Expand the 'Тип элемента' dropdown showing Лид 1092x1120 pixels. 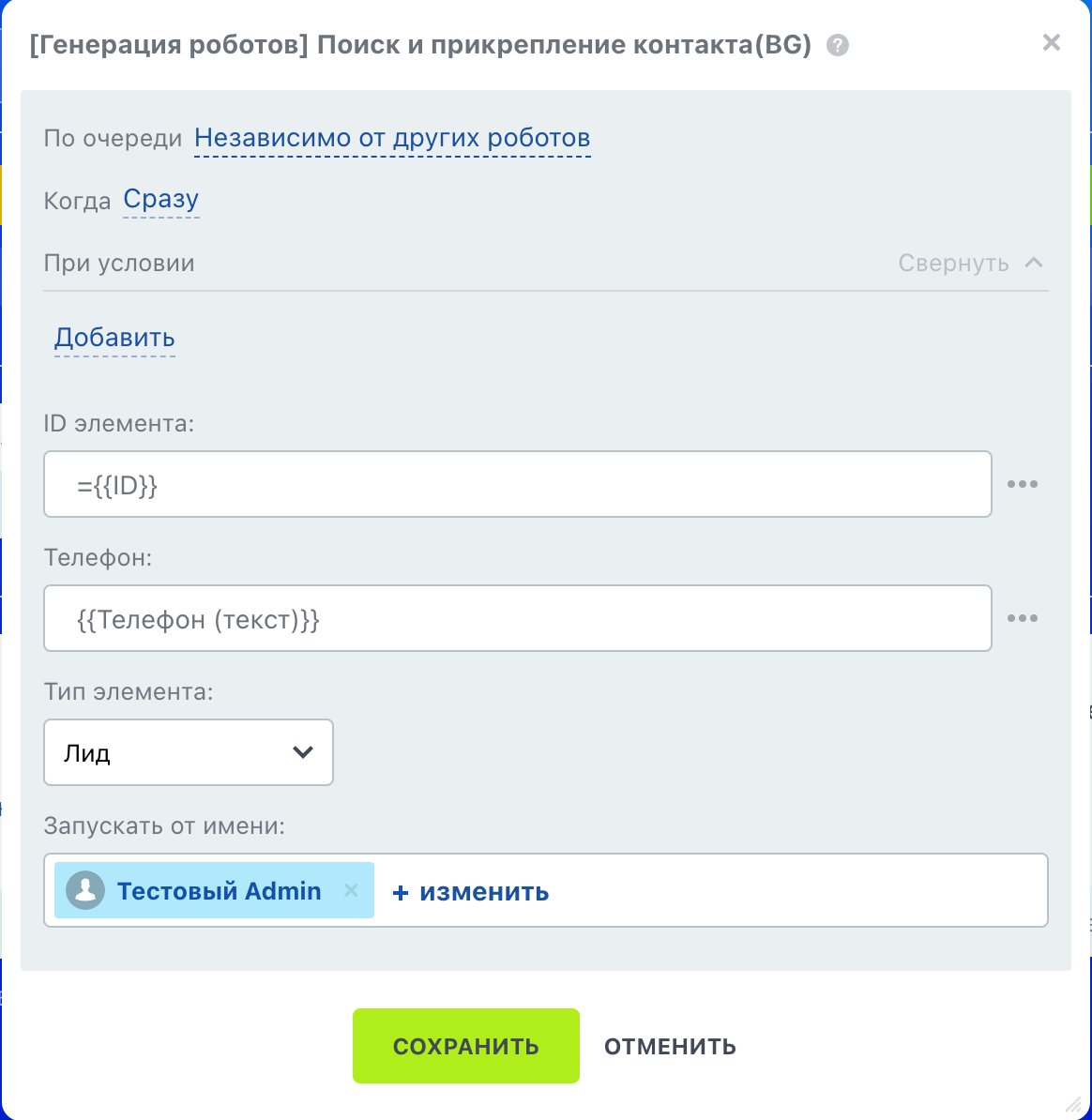[x=189, y=752]
